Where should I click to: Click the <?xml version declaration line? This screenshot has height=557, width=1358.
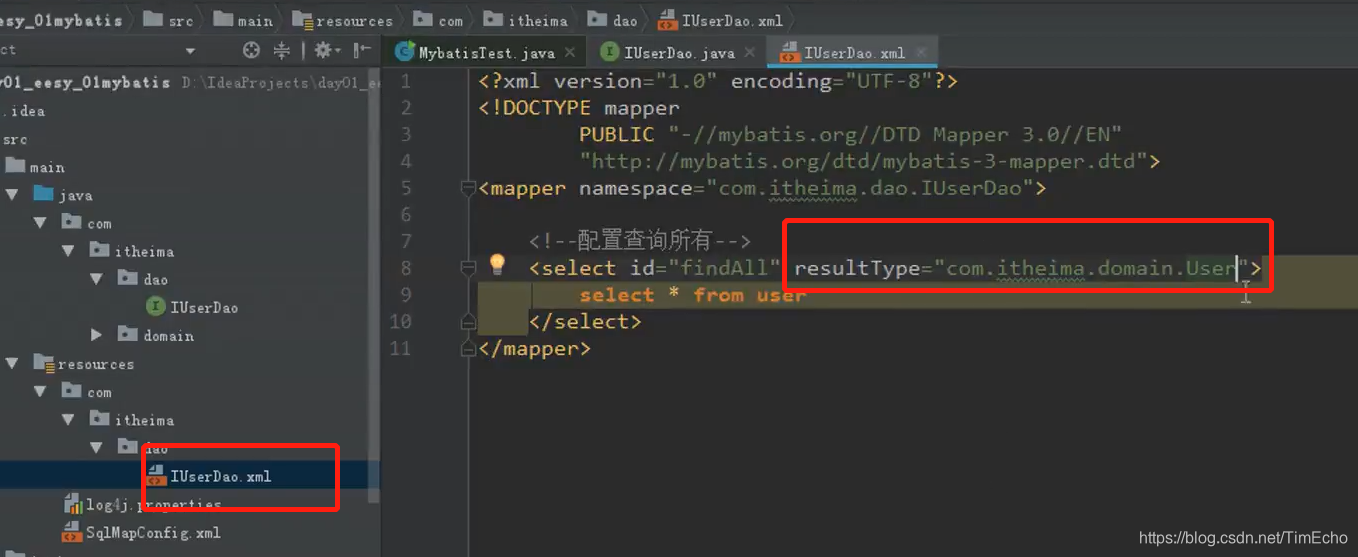(x=718, y=80)
